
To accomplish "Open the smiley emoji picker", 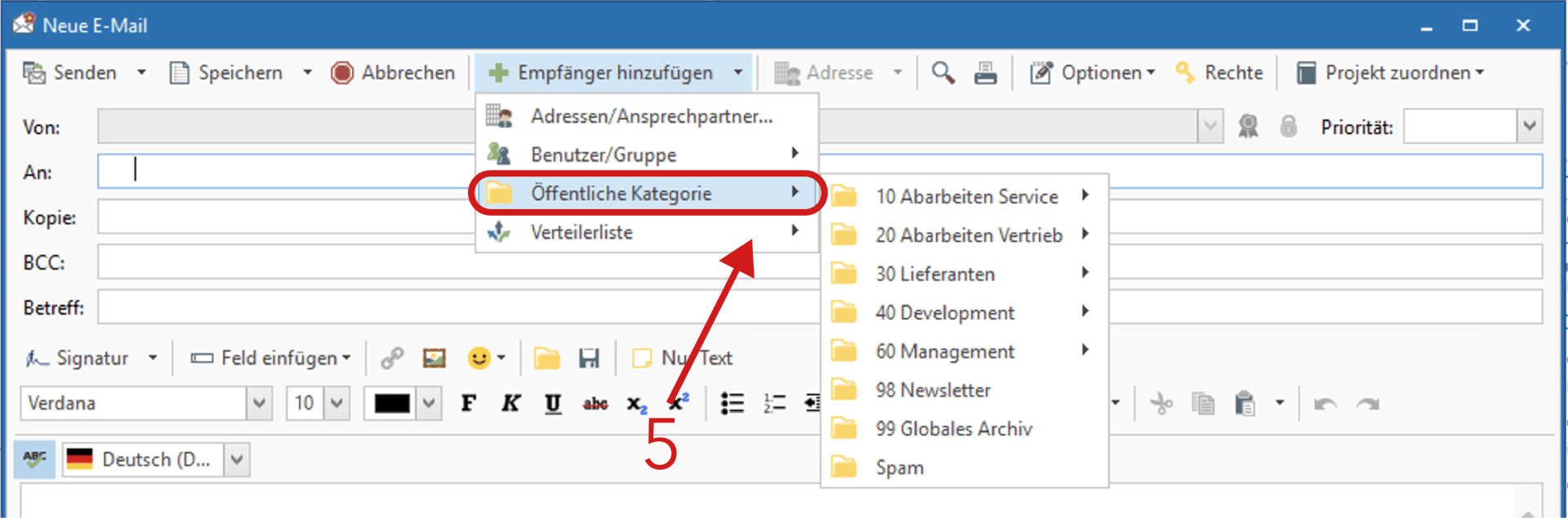I will pos(486,358).
